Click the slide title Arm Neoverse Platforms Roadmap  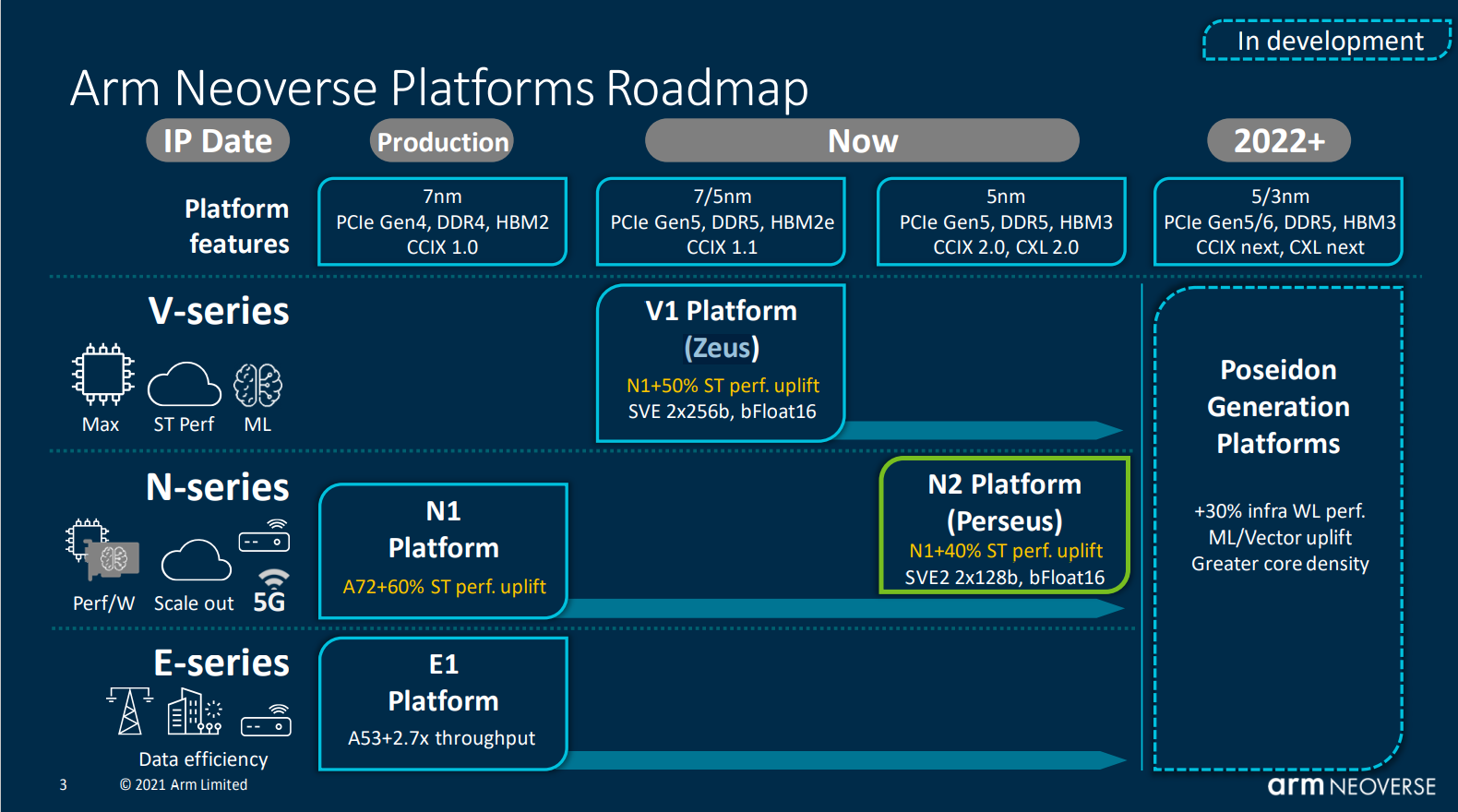pyautogui.click(x=439, y=89)
